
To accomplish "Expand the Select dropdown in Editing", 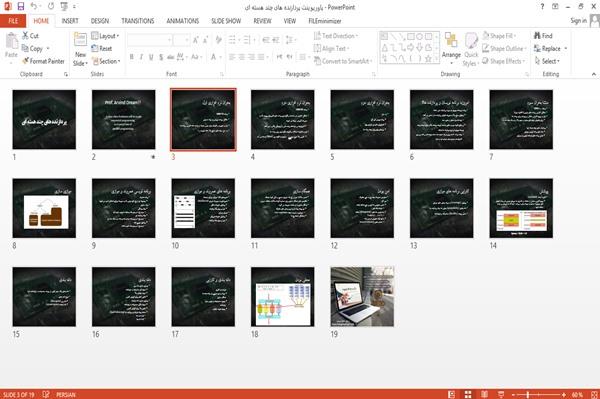I will [x=548, y=61].
